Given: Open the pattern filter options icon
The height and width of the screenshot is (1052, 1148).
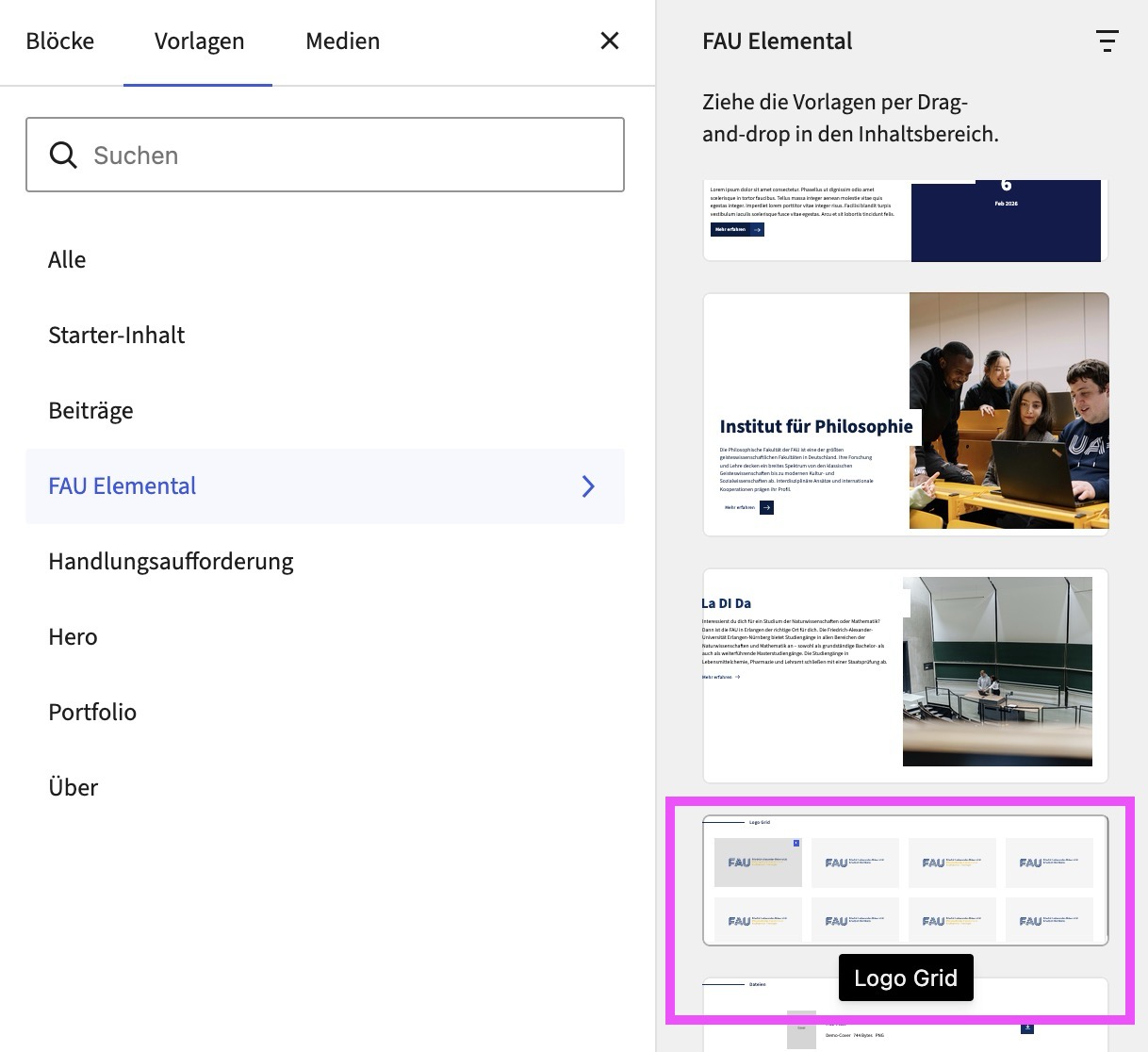Looking at the screenshot, I should 1107,41.
